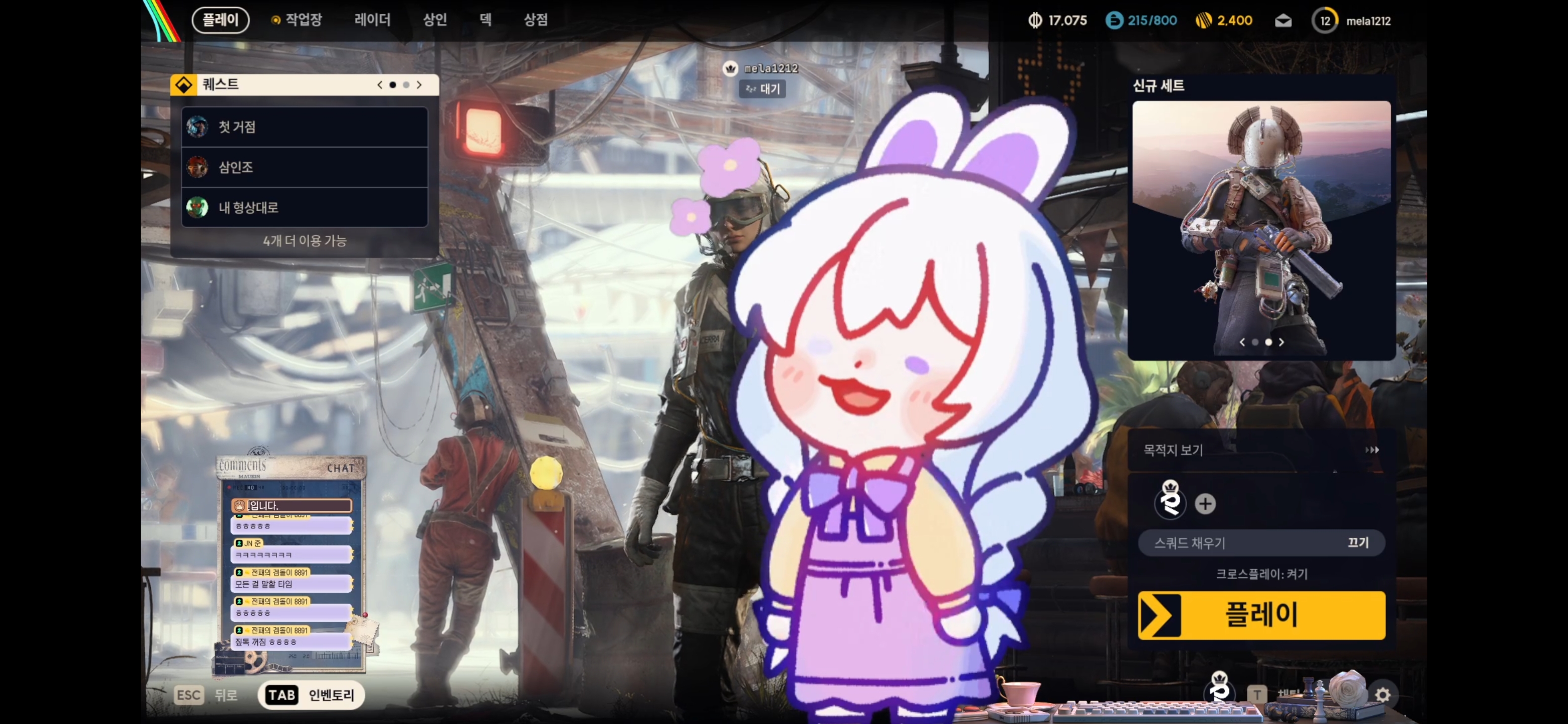Click the 퀘스트 panel title
This screenshot has height=724, width=1568.
point(220,84)
